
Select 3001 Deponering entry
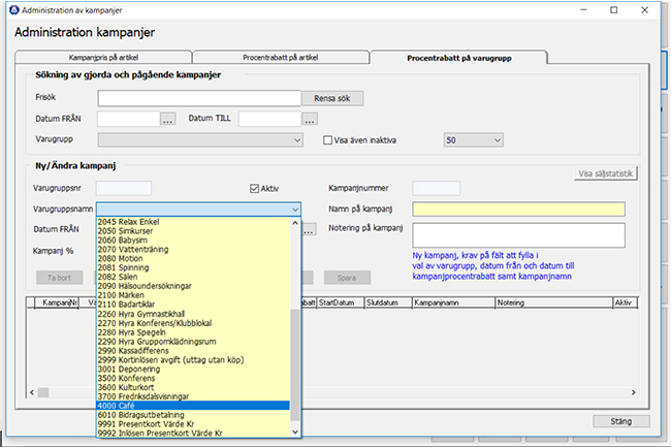coord(193,369)
